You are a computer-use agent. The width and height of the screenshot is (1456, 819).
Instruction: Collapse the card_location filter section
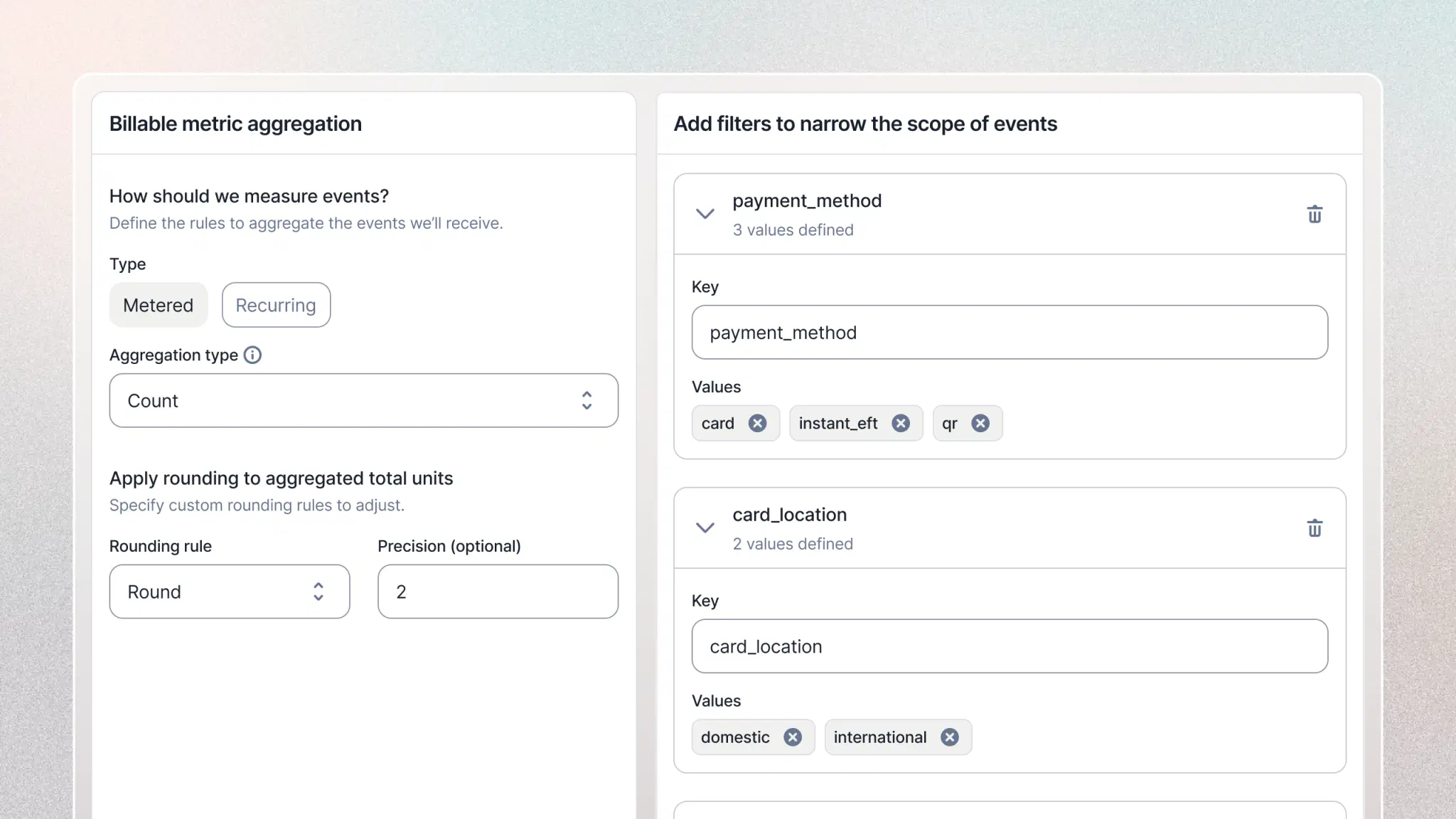click(705, 528)
